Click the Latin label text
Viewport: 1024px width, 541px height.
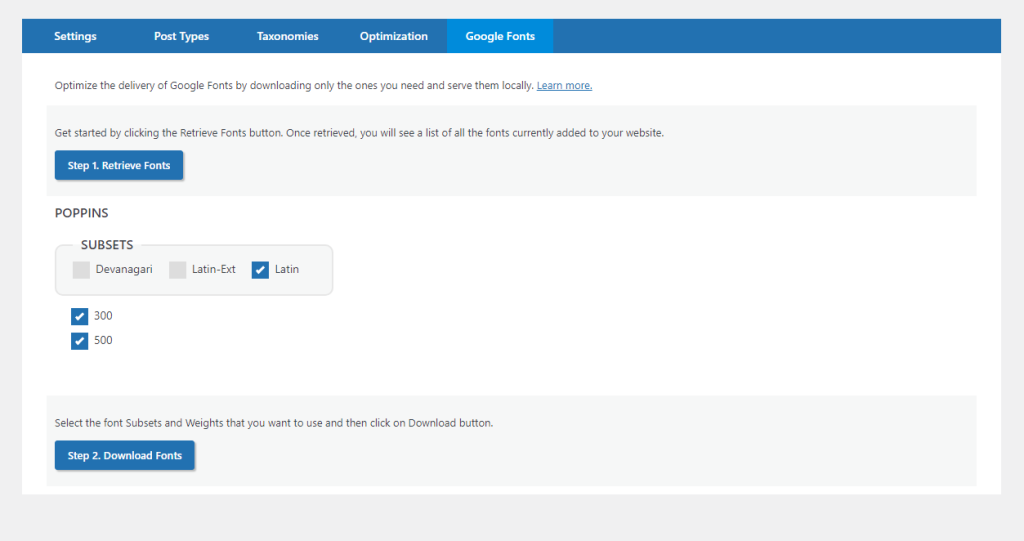coord(287,269)
